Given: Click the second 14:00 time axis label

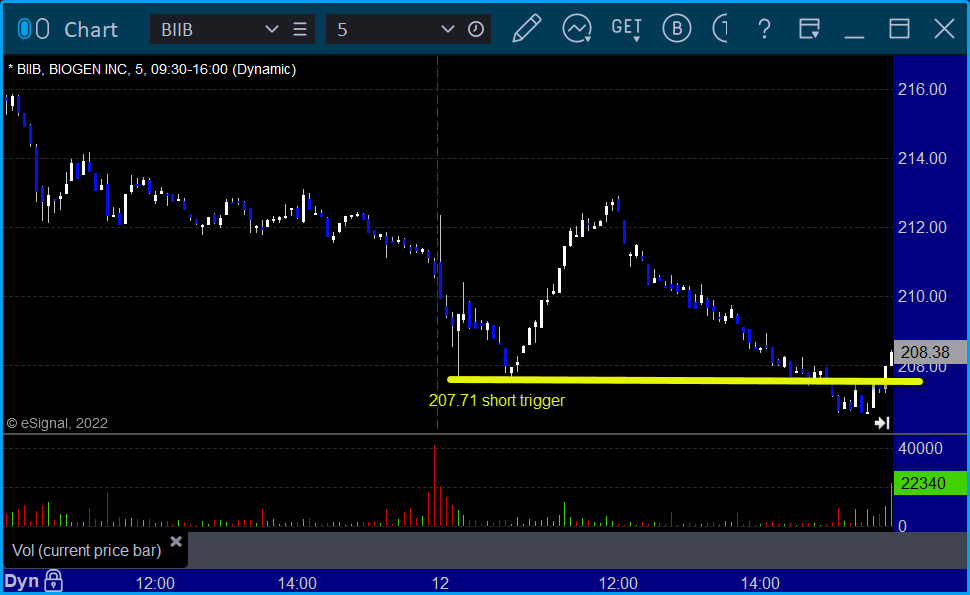Looking at the screenshot, I should pos(760,583).
